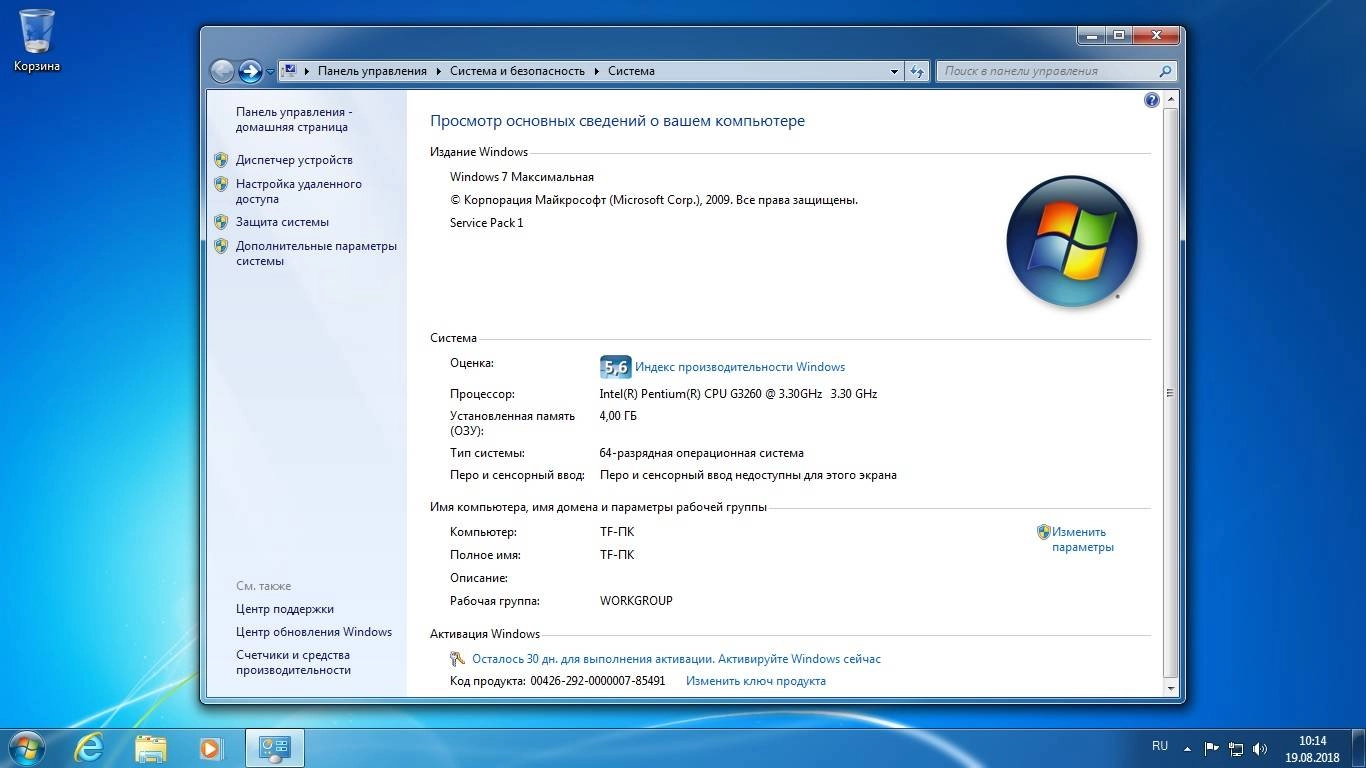Viewport: 1366px width, 768px height.
Task: Click shield icon beside 'Настройка удаленного доступа'
Action: pos(221,184)
